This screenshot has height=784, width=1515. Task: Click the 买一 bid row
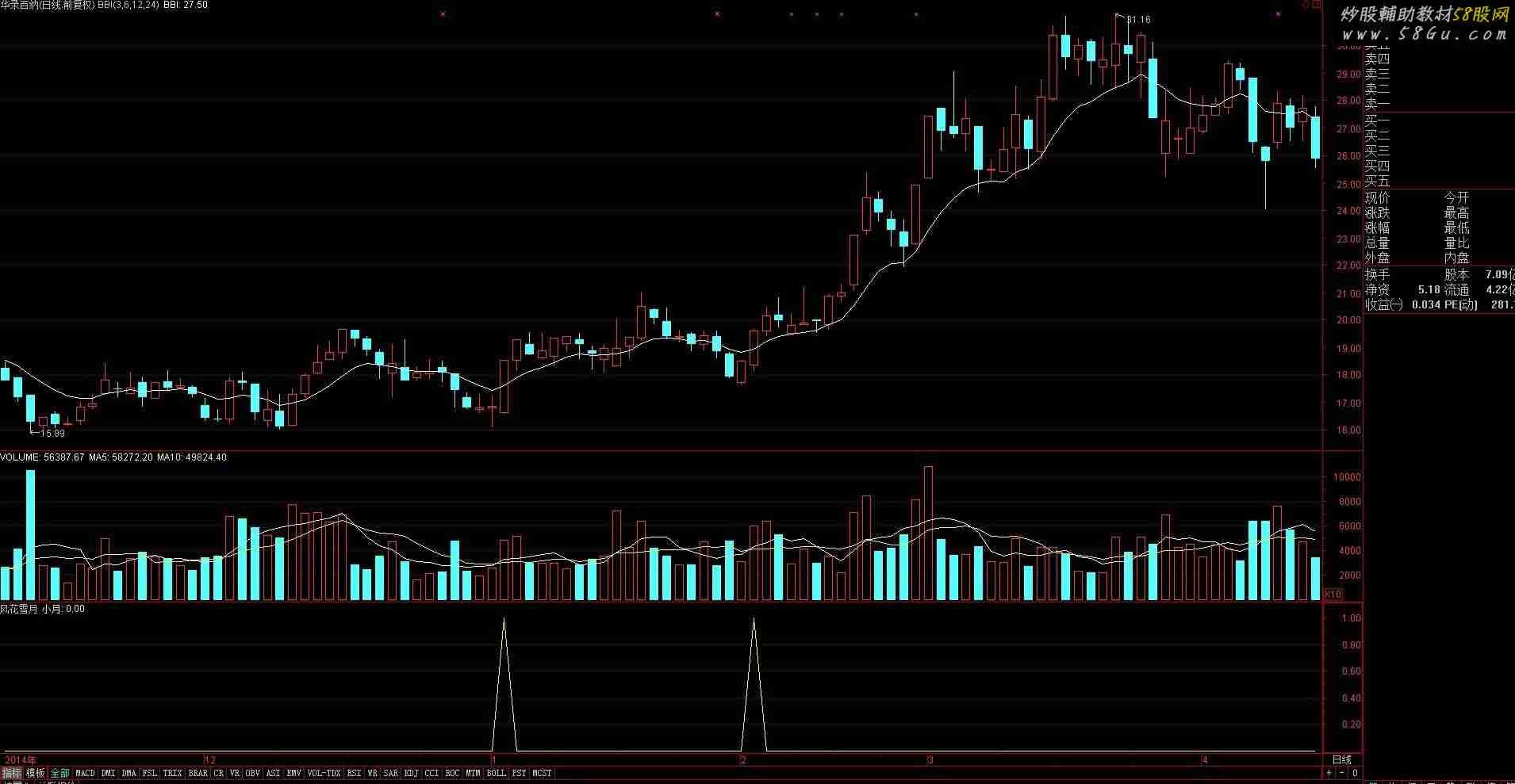click(x=1377, y=121)
